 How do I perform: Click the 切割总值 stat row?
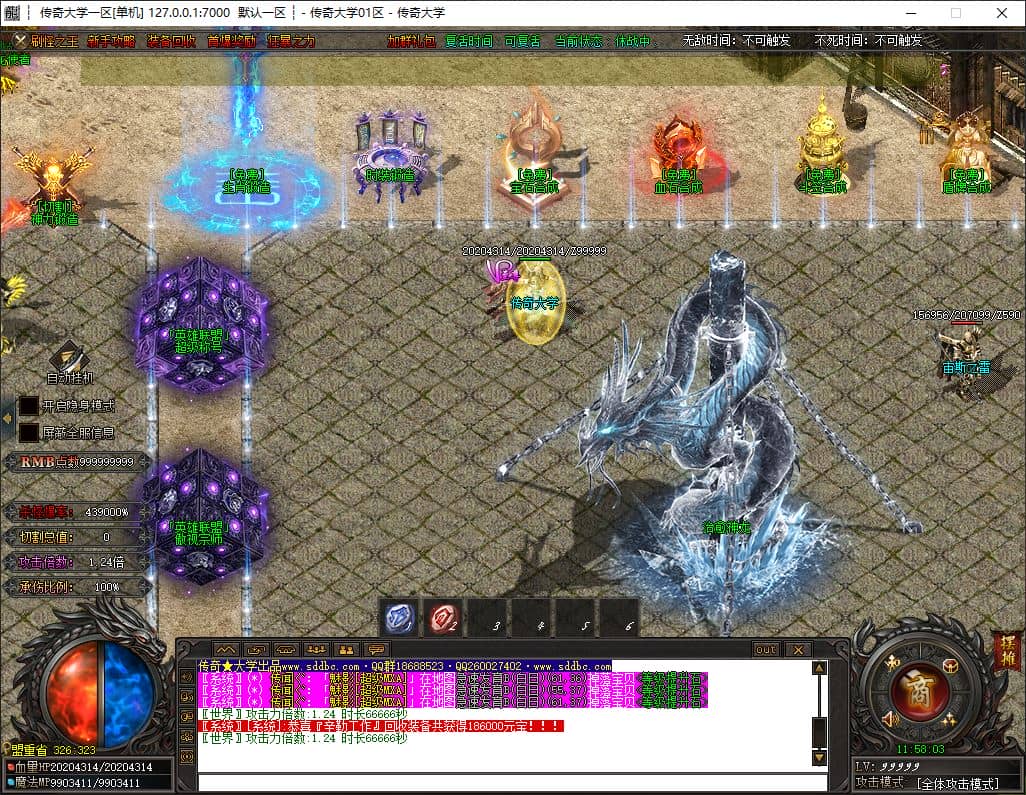77,537
